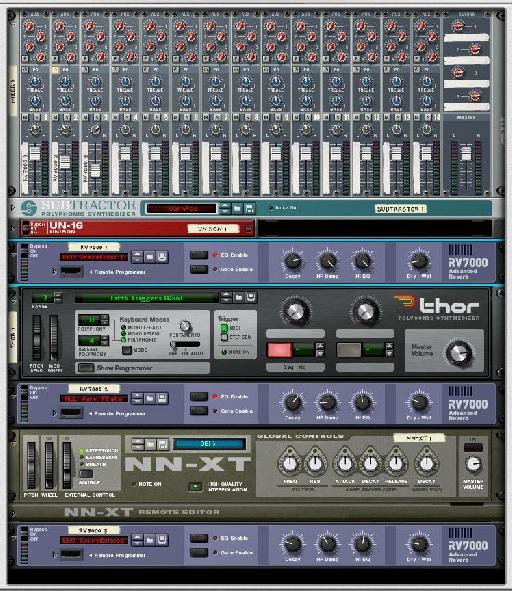Click the Bass knob on mixer channel 14

pos(426,101)
